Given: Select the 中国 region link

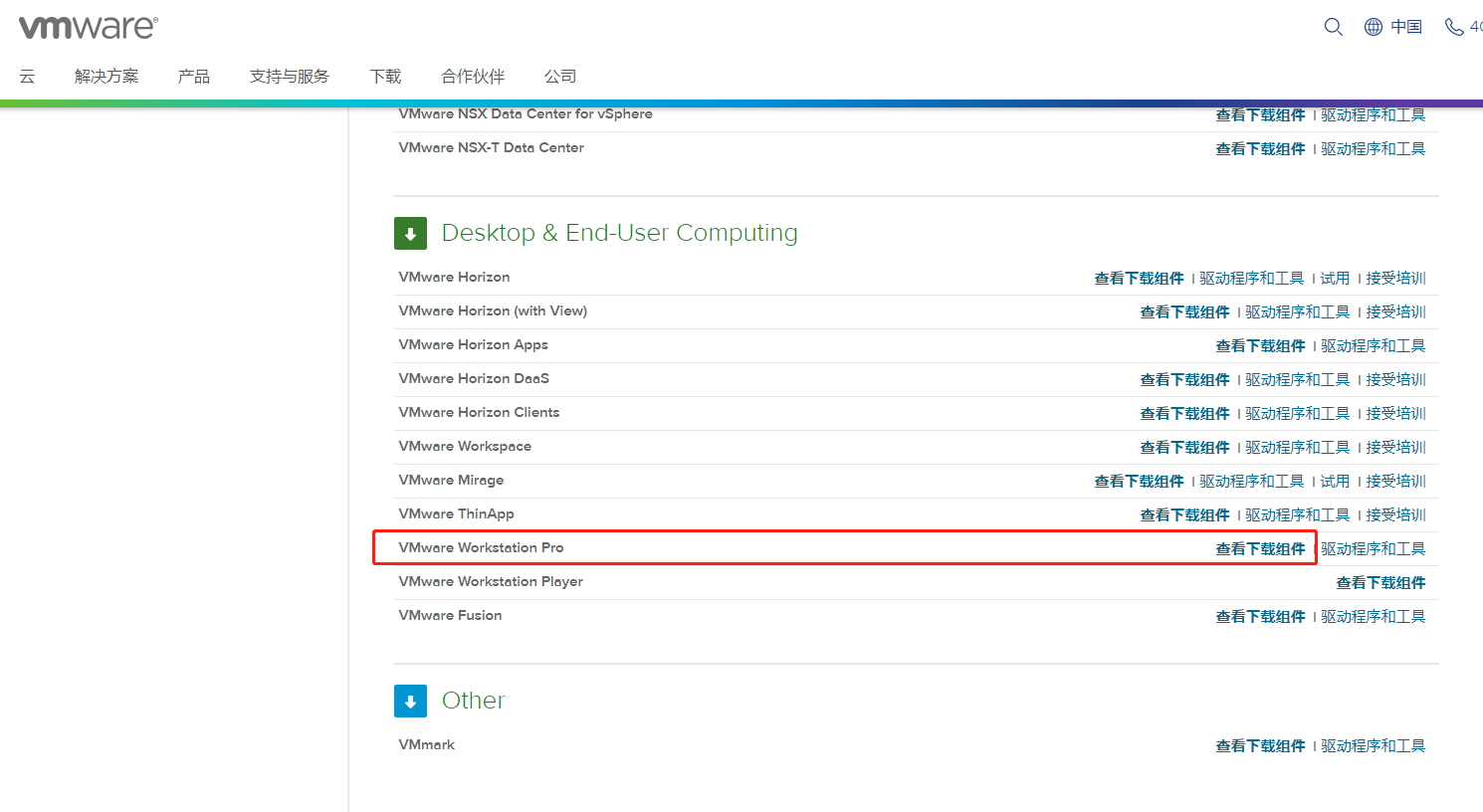Looking at the screenshot, I should (1406, 27).
